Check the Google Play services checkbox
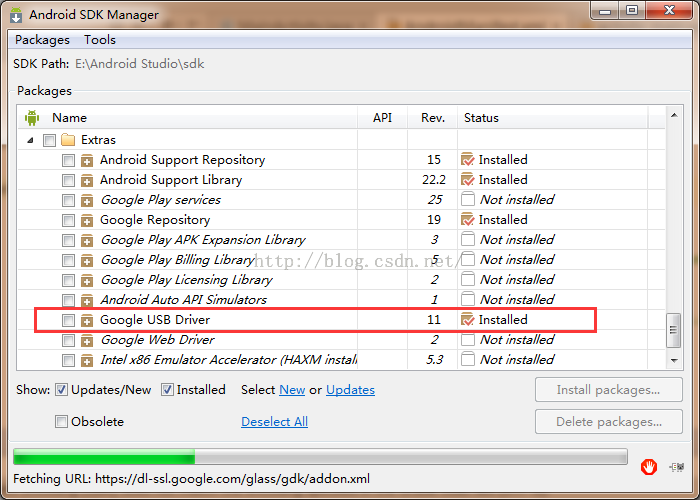700x500 pixels. [68, 200]
